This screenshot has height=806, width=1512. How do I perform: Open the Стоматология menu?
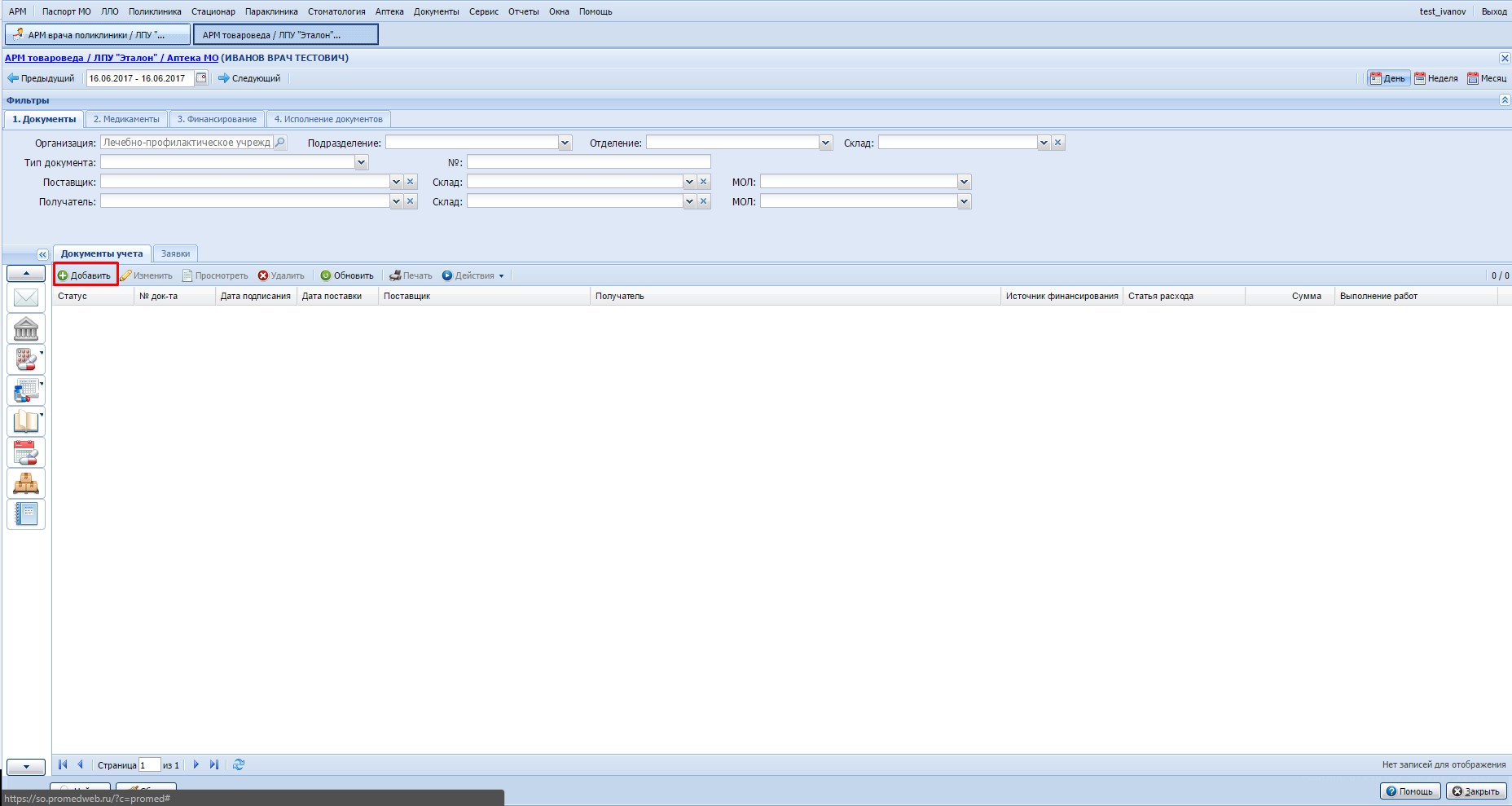click(x=336, y=11)
